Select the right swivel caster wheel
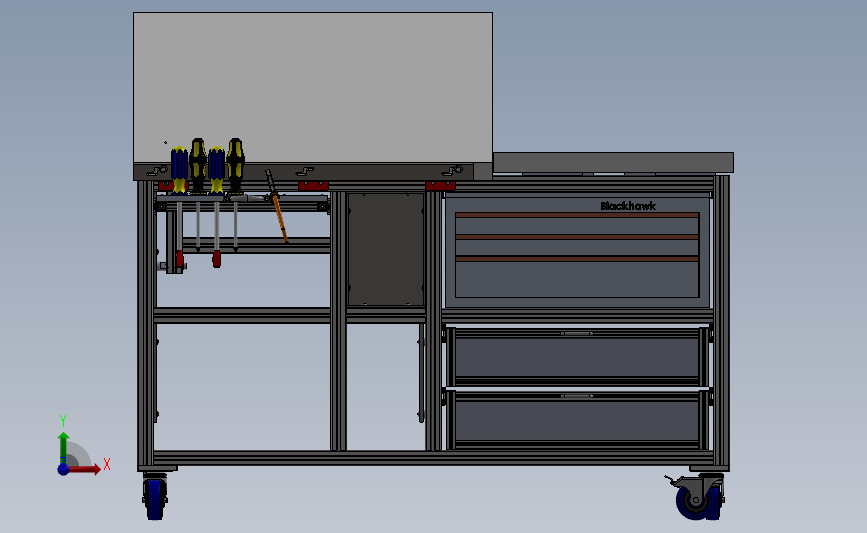Screen dimensions: 867x533 click(697, 500)
